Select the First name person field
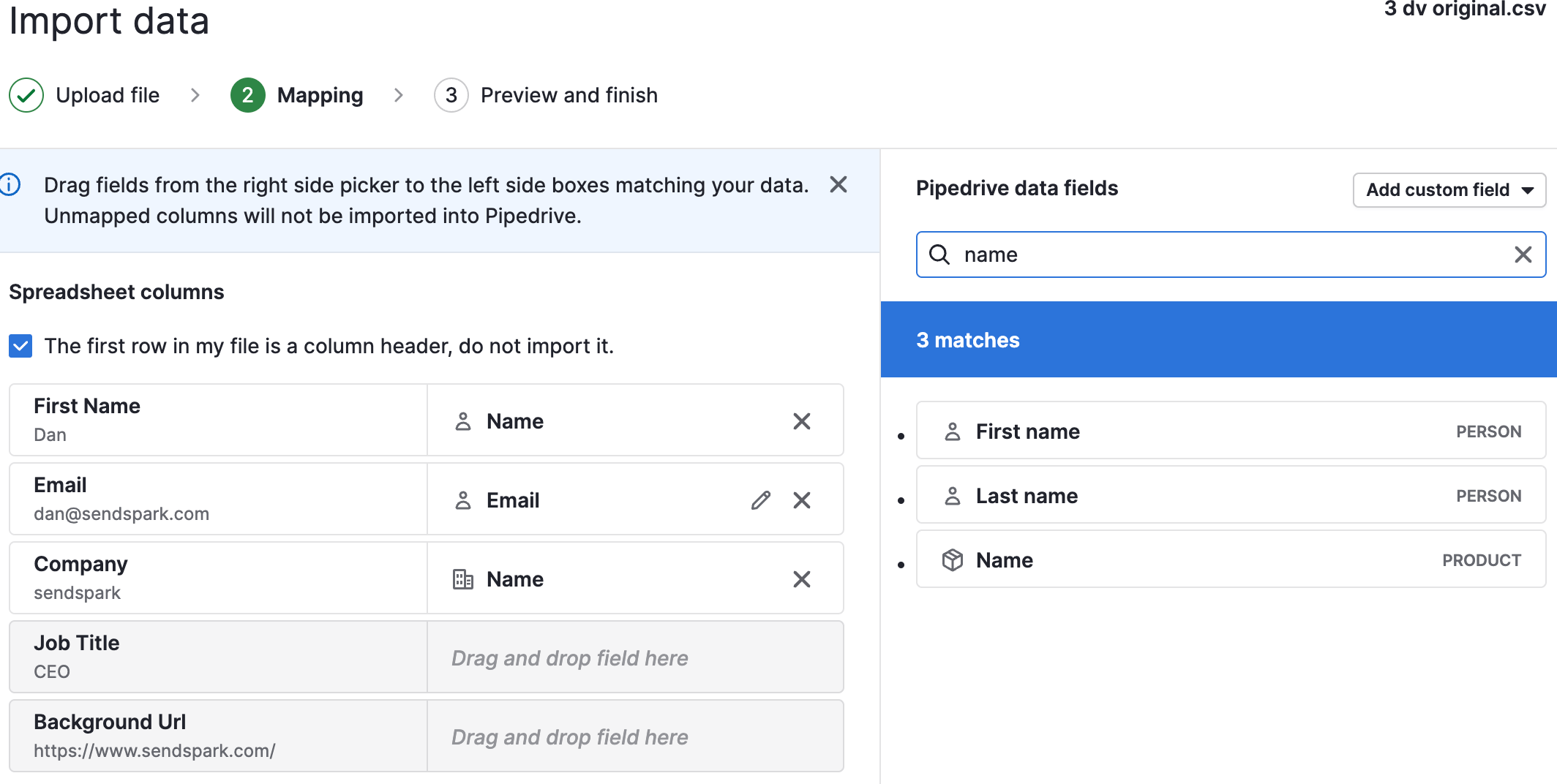Image resolution: width=1557 pixels, height=784 pixels. pyautogui.click(x=1231, y=431)
